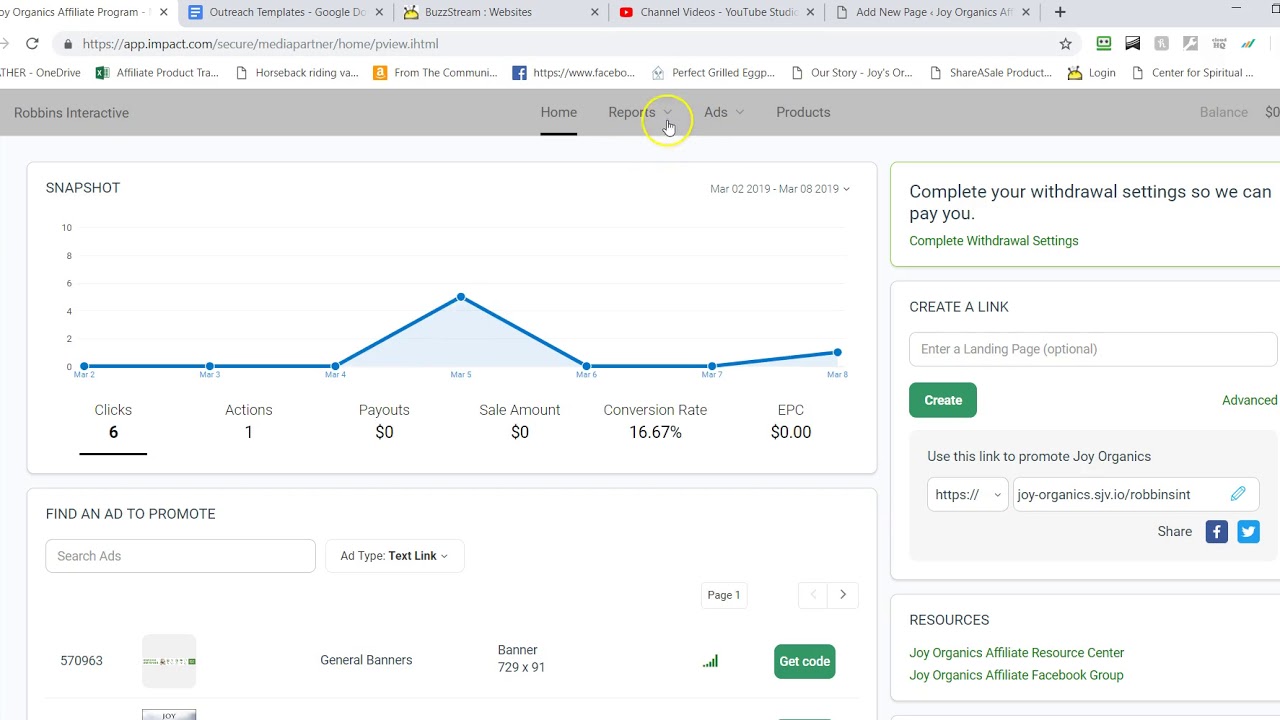Image resolution: width=1280 pixels, height=720 pixels.
Task: Expand the Ads dropdown menu
Action: (724, 112)
